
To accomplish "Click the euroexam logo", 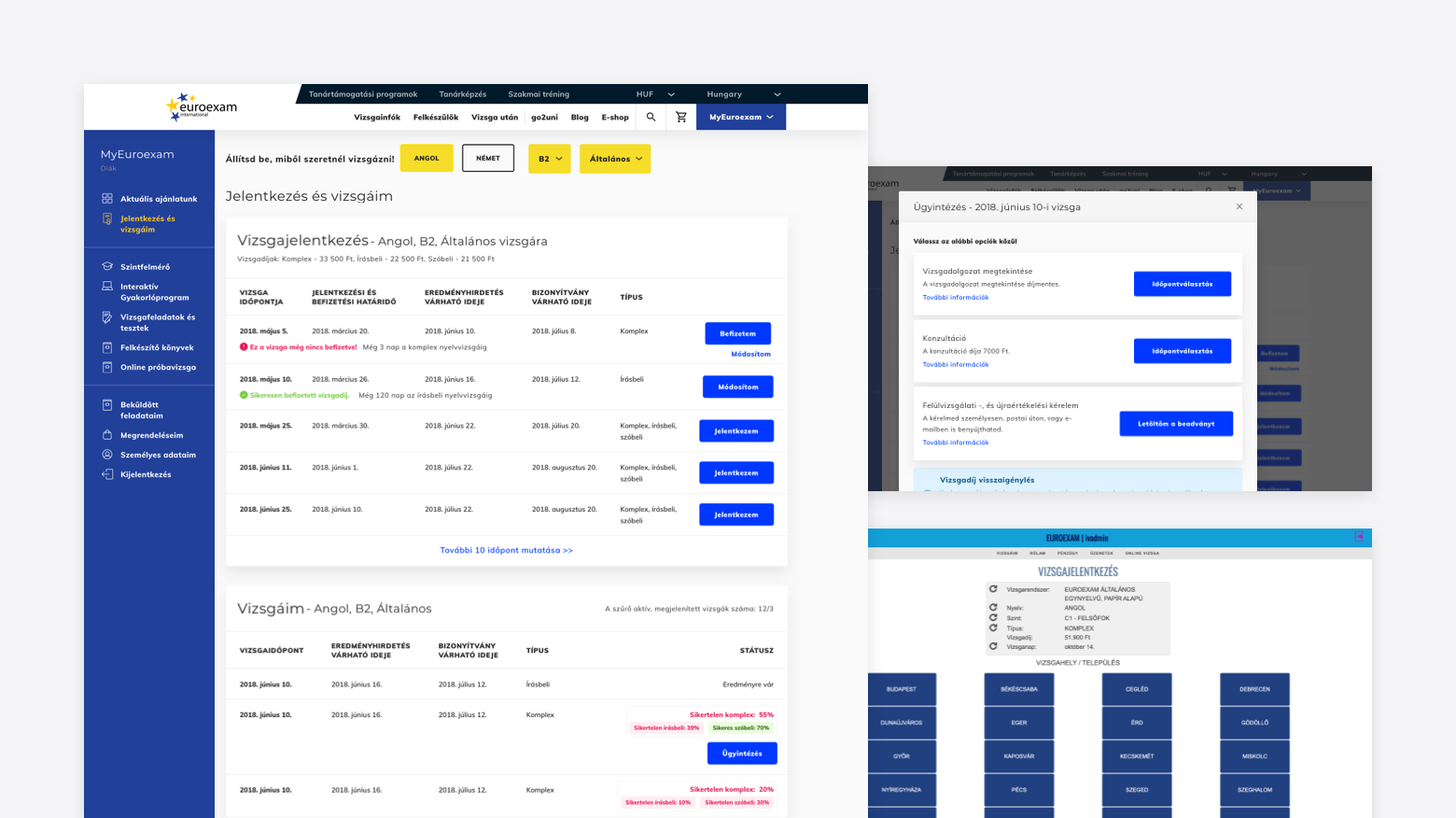I will [202, 106].
